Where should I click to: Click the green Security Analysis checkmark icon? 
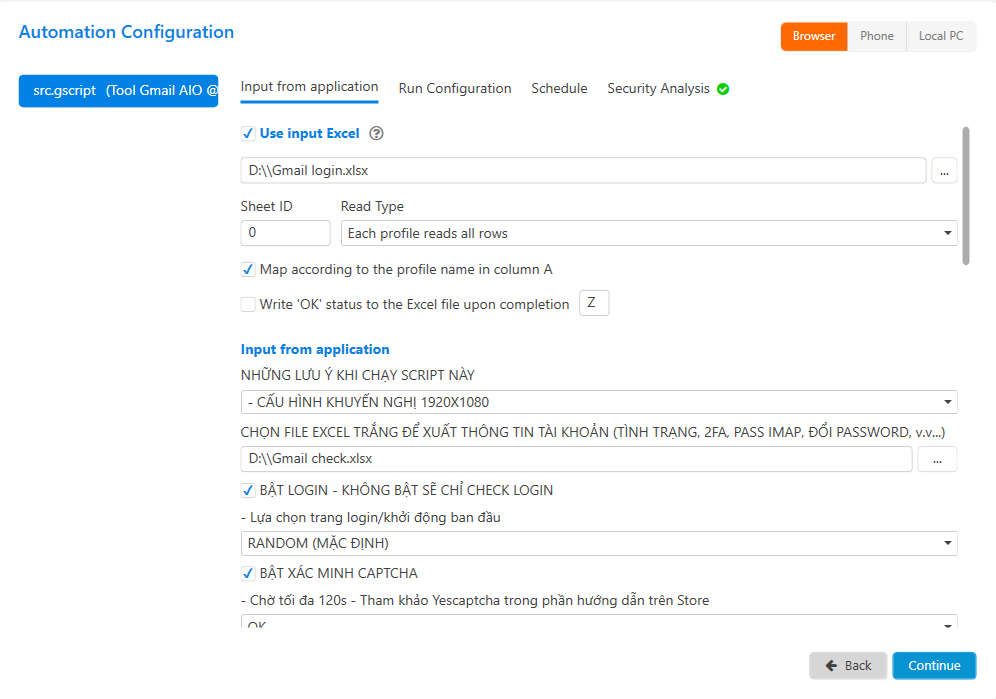[723, 89]
